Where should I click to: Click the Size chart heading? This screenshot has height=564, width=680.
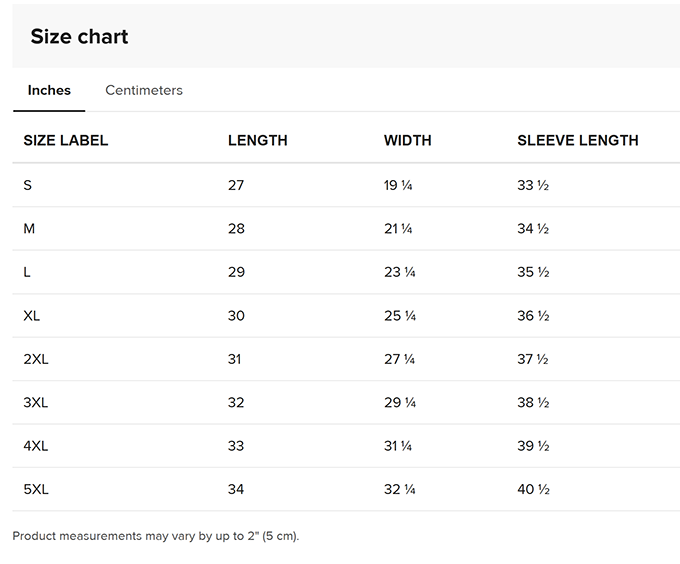pyautogui.click(x=79, y=37)
